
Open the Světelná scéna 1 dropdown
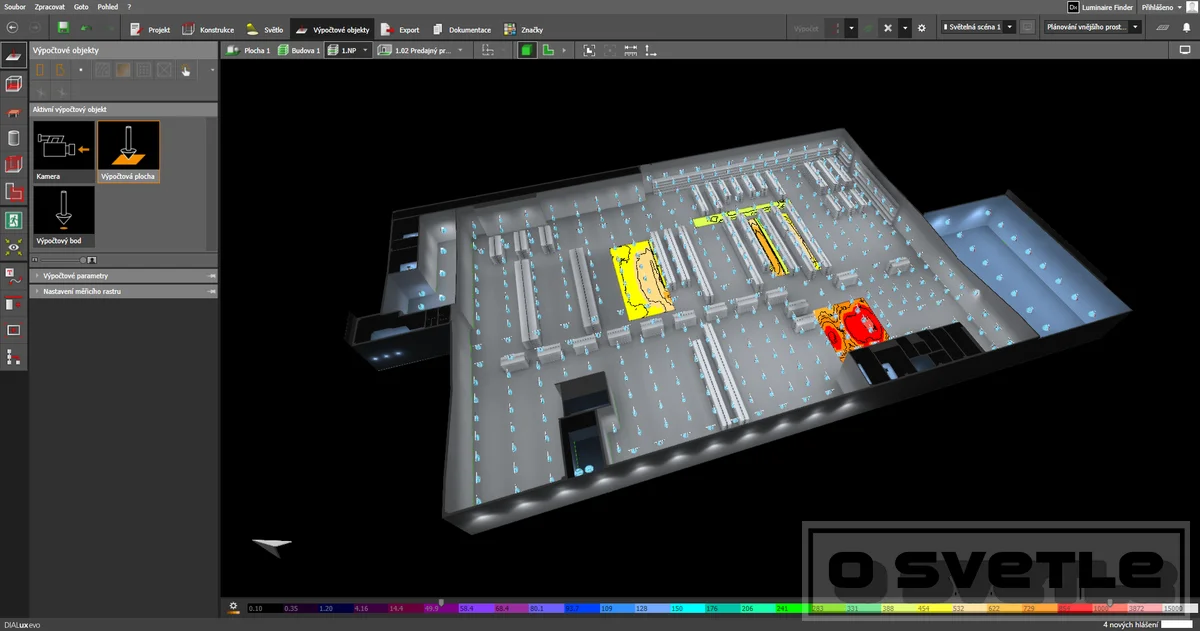coord(979,28)
